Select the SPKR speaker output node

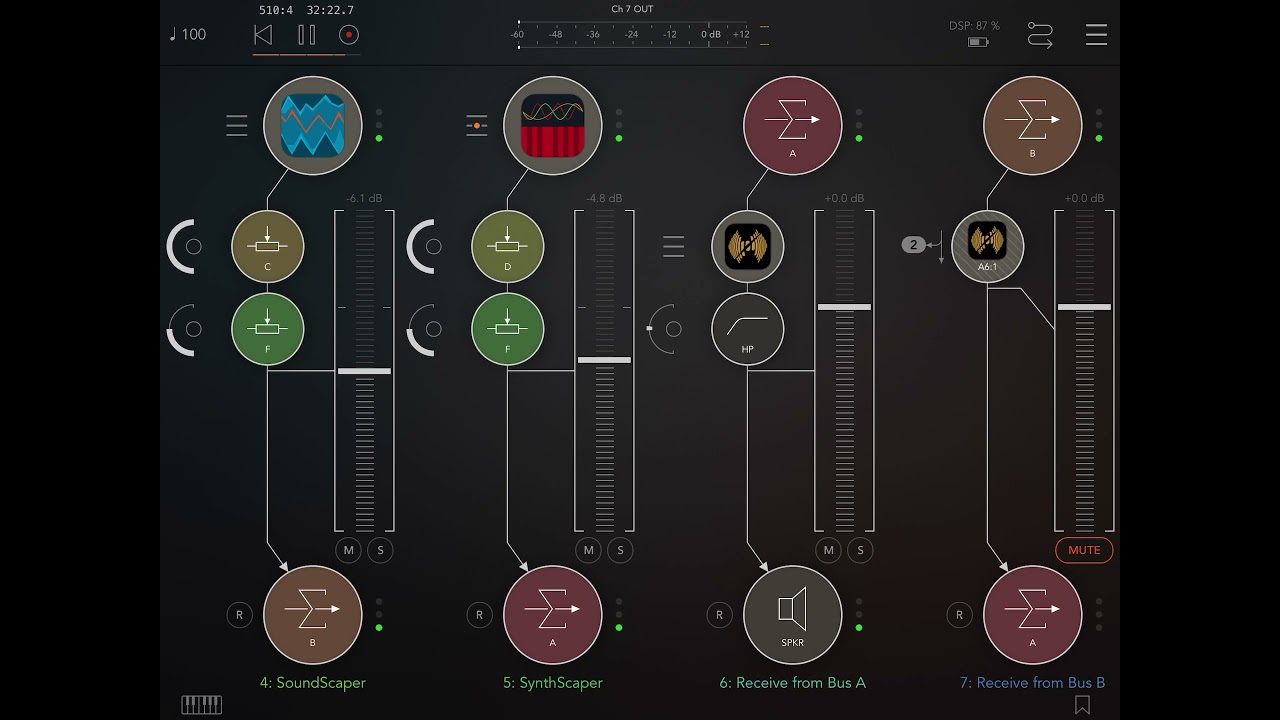[793, 614]
